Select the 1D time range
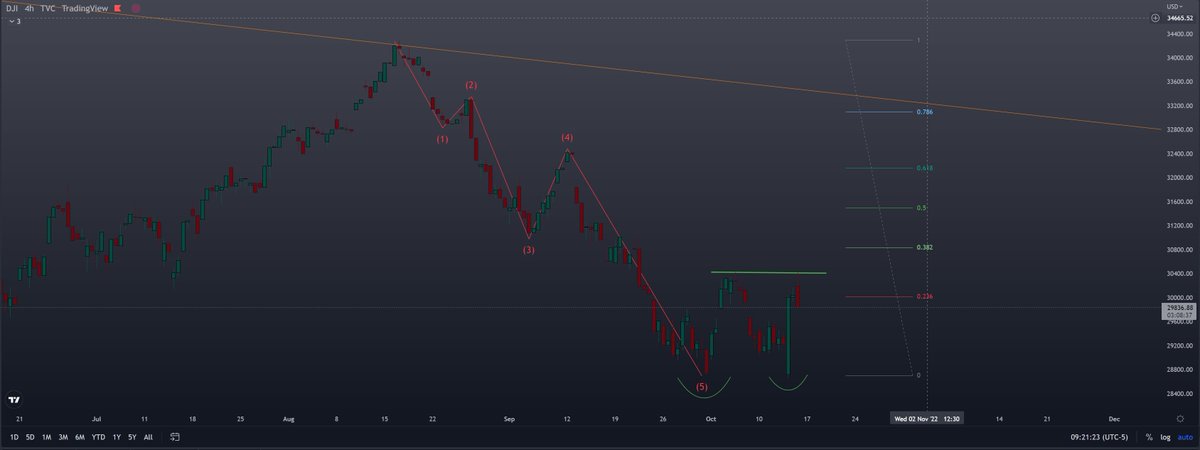 14,438
